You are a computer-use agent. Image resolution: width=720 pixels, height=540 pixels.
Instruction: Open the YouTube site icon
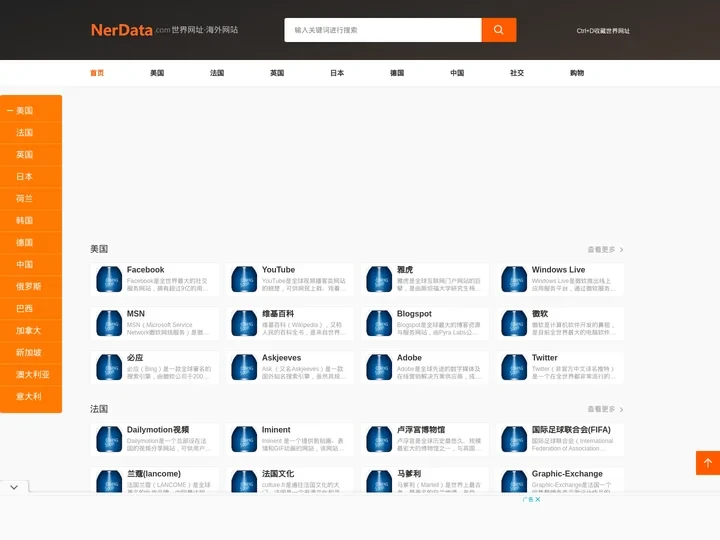point(244,279)
